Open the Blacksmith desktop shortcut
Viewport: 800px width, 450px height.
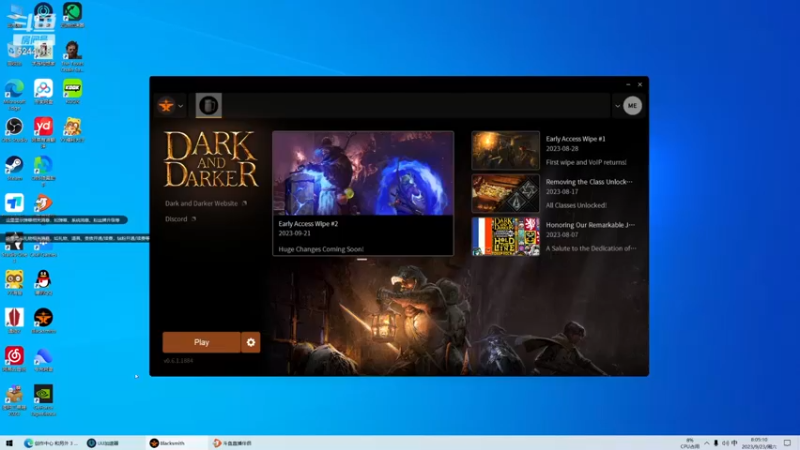(43, 321)
